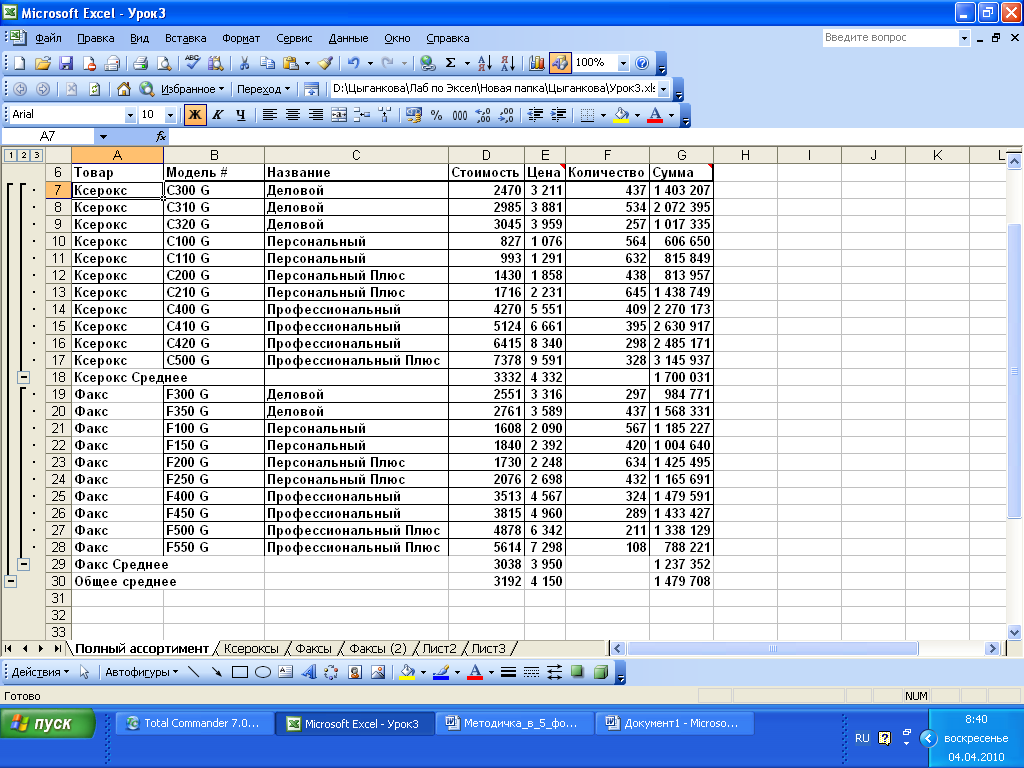Open Microsoft Excel Help icon

(642, 63)
